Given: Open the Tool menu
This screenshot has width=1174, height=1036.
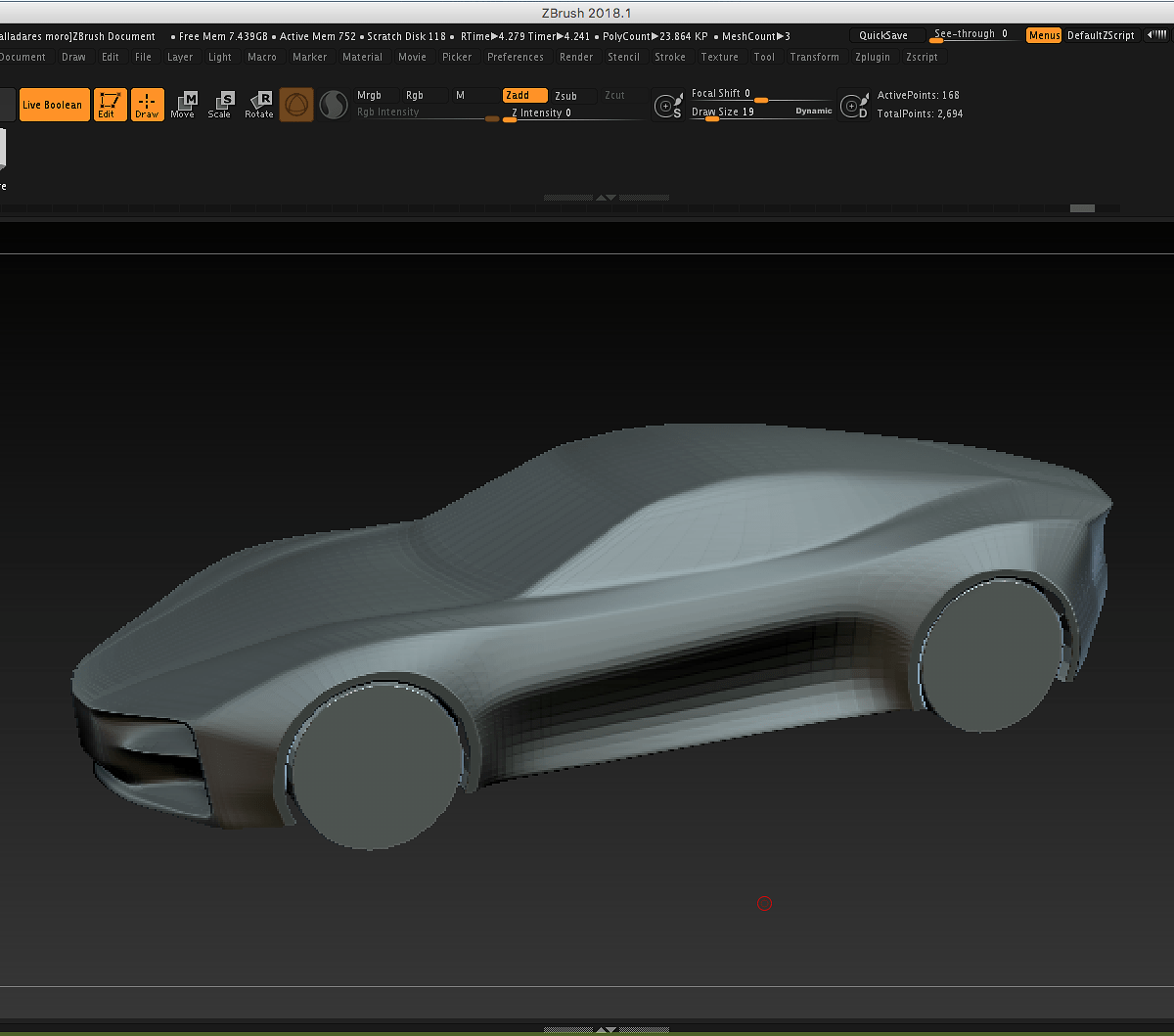Looking at the screenshot, I should click(x=765, y=57).
